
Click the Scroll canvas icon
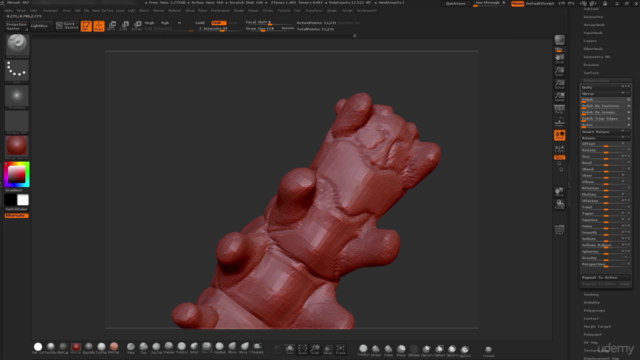pyautogui.click(x=559, y=59)
